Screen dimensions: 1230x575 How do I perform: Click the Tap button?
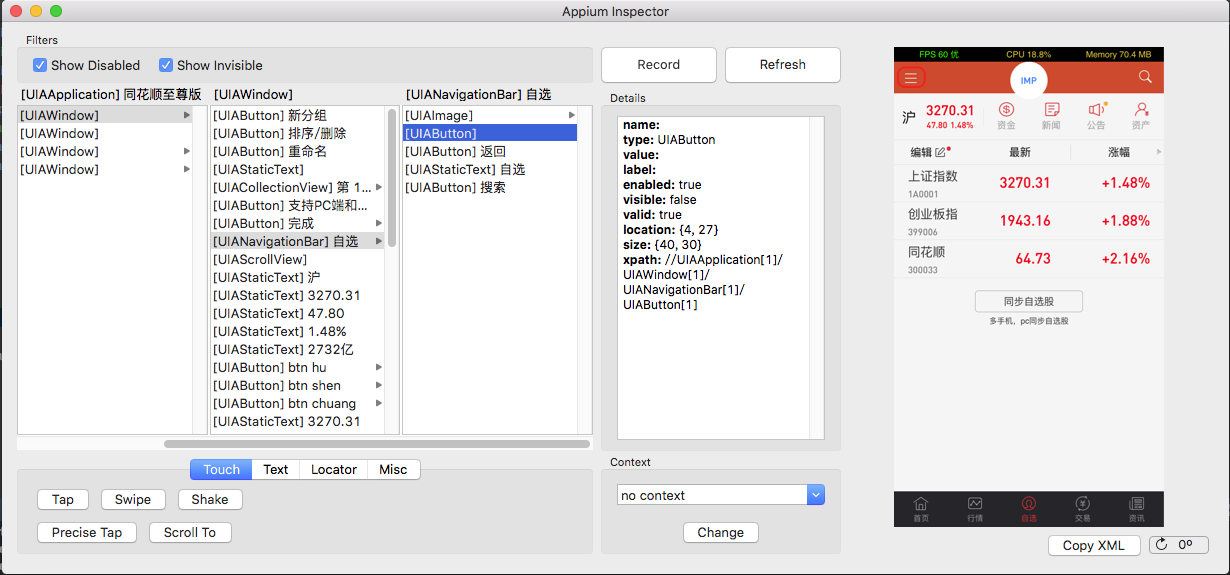tap(63, 499)
